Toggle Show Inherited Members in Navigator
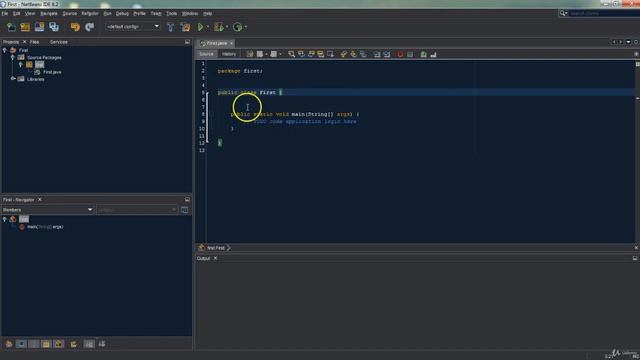640x360 pixels. (9, 344)
